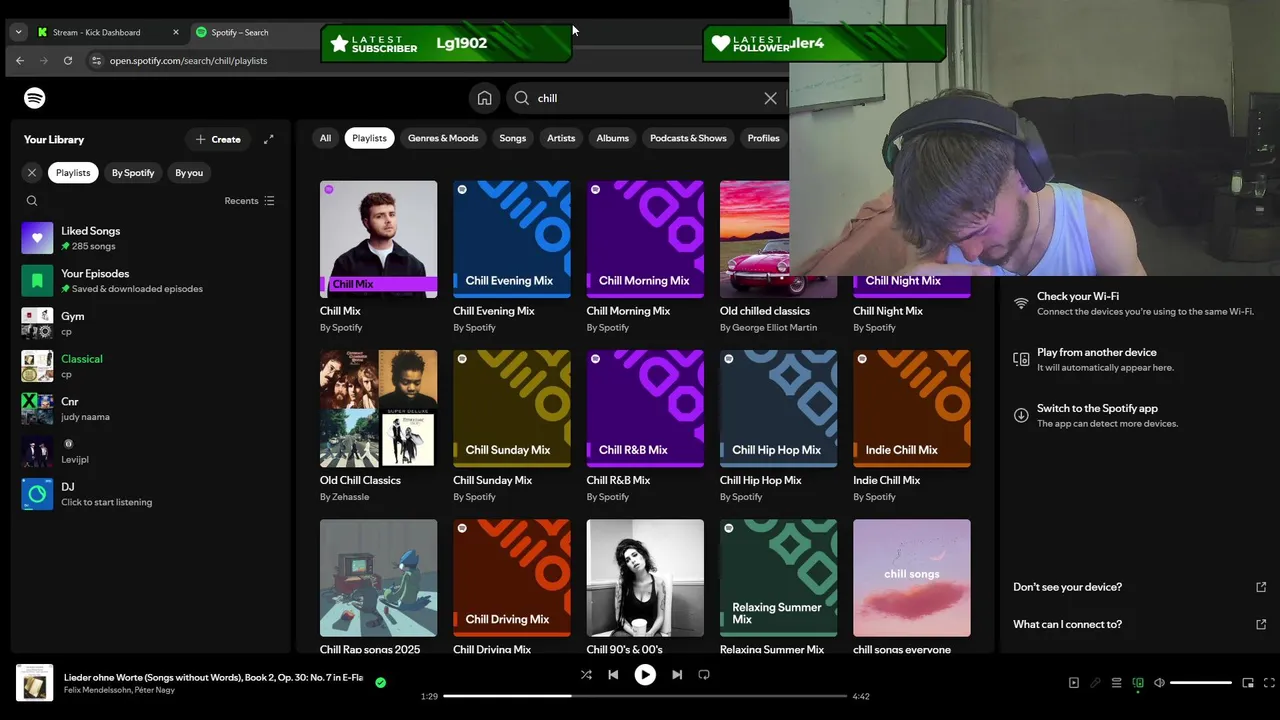Screen dimensions: 1280x720
Task: Open Gym playlist in library
Action: (150, 323)
